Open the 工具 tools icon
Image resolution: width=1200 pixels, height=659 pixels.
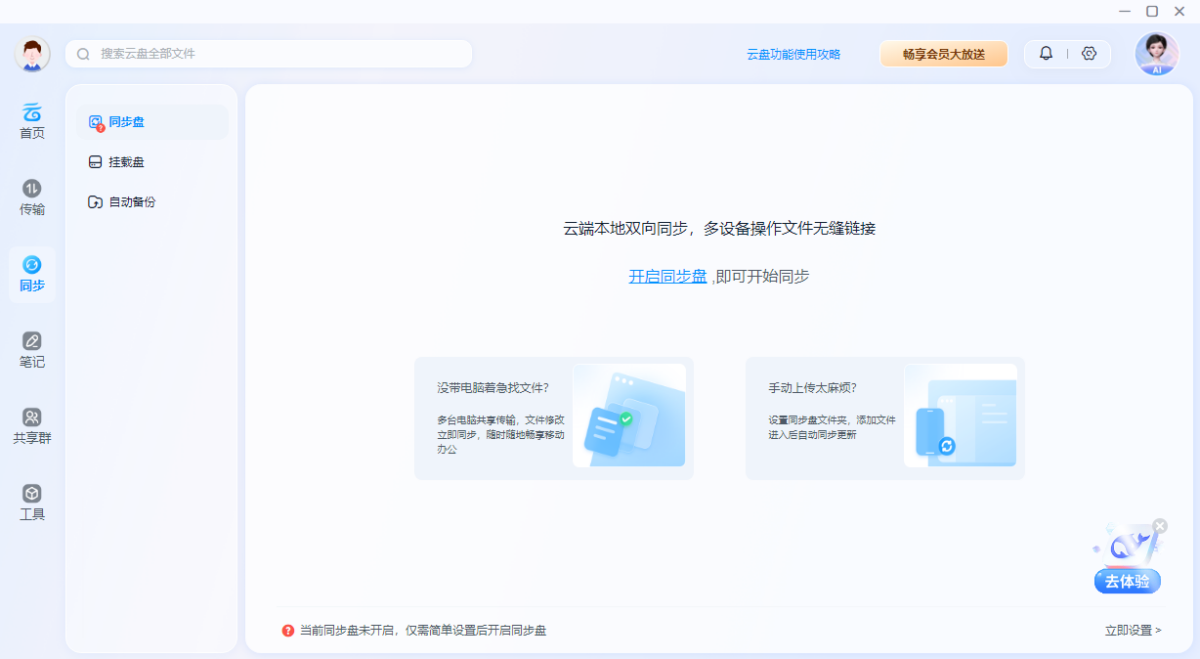point(31,501)
